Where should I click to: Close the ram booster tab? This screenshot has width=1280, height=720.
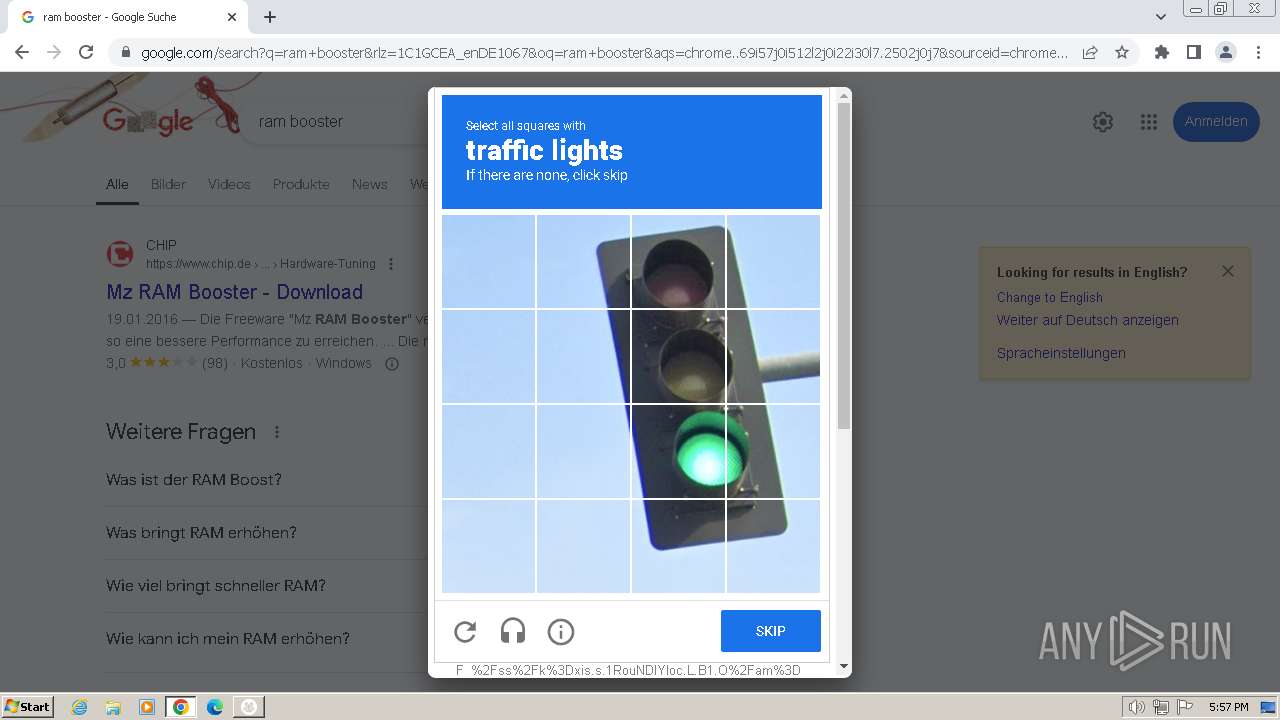(232, 17)
